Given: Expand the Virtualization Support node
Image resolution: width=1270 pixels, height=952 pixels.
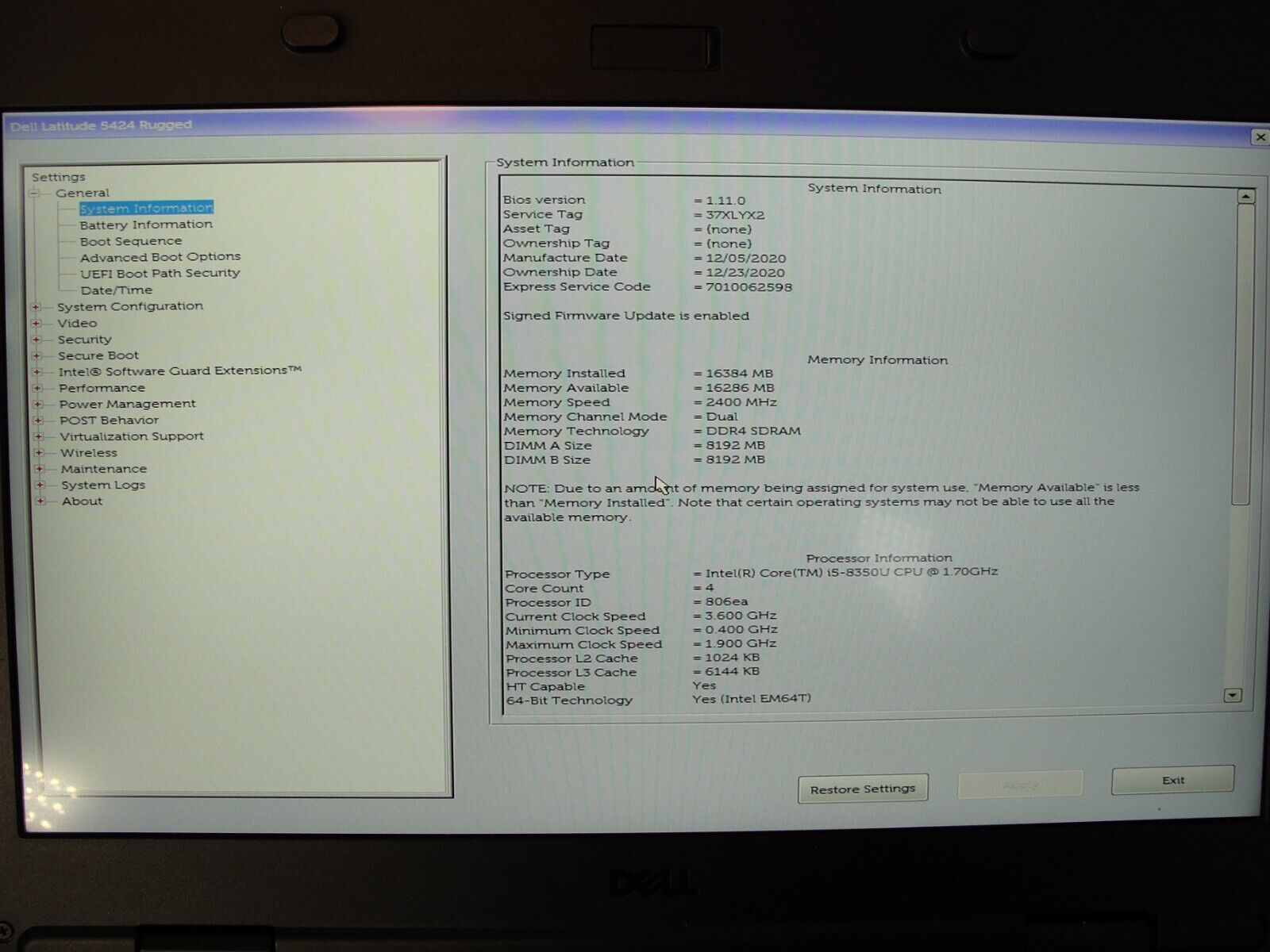Looking at the screenshot, I should [38, 437].
